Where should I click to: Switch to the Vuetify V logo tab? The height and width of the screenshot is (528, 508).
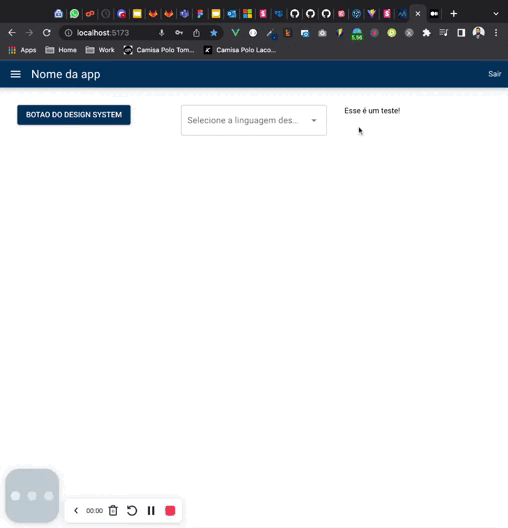pyautogui.click(x=371, y=14)
